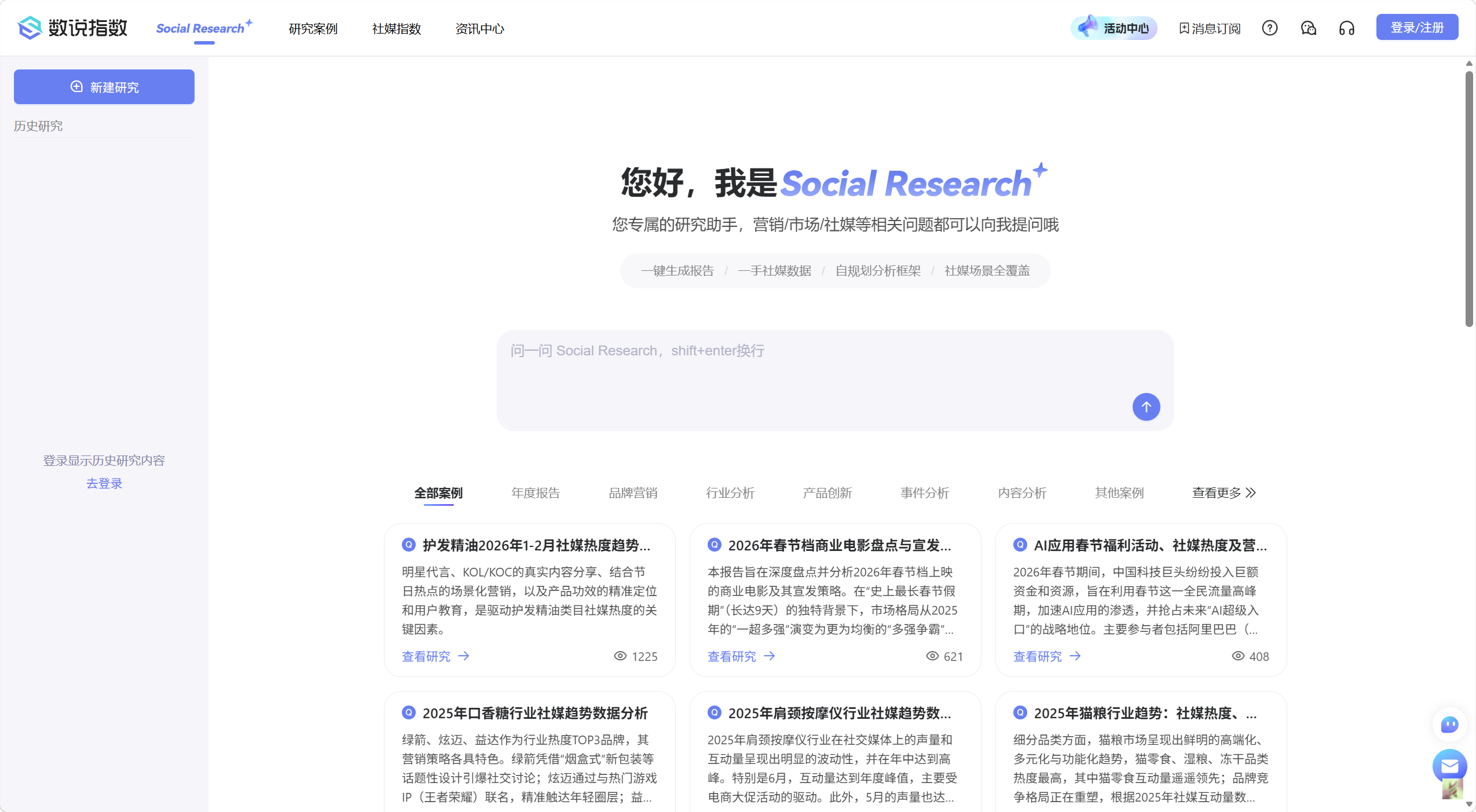Open 查看研究 link for 春节档电影 card

point(741,656)
